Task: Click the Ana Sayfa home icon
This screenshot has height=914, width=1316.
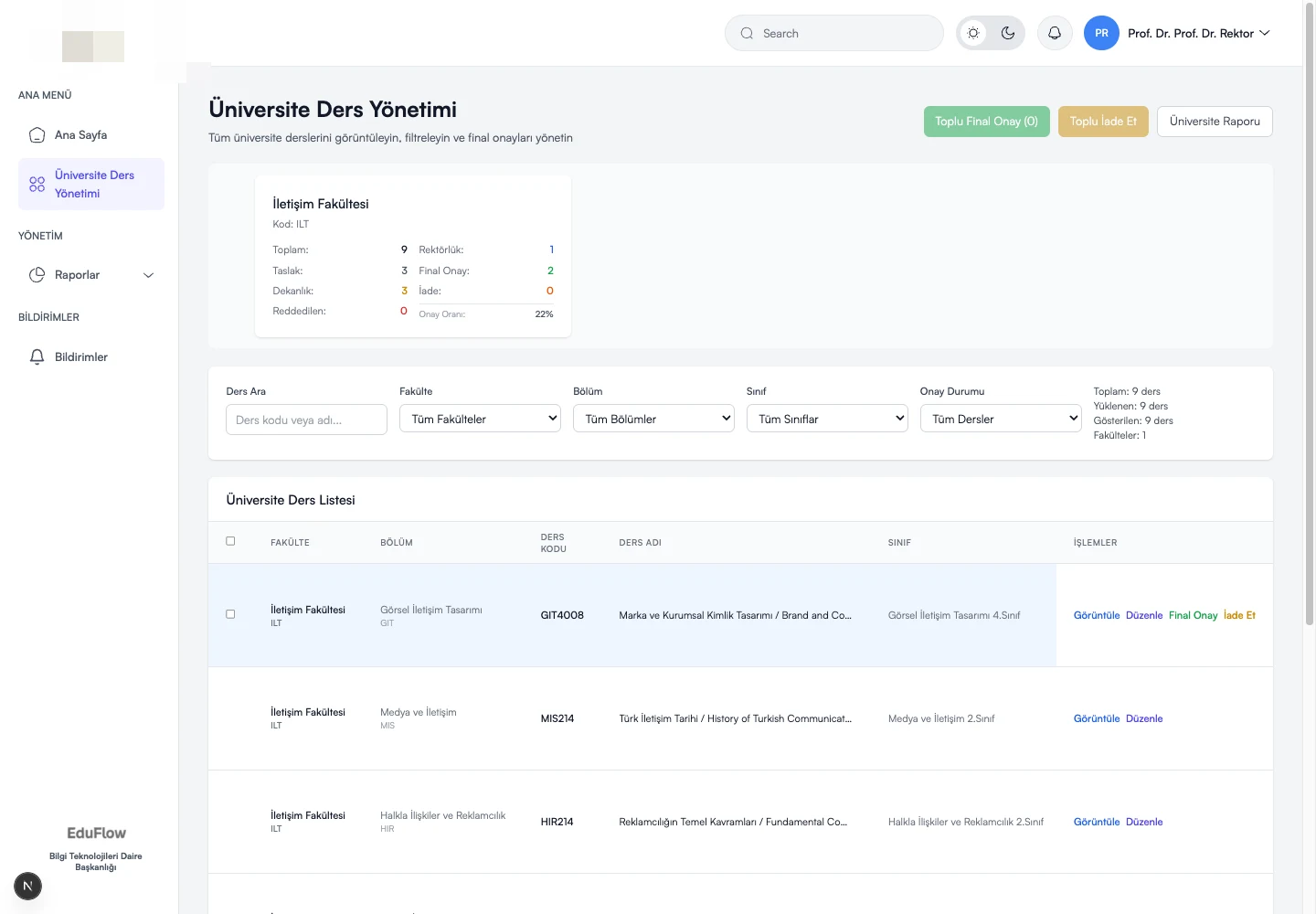Action: pos(37,135)
